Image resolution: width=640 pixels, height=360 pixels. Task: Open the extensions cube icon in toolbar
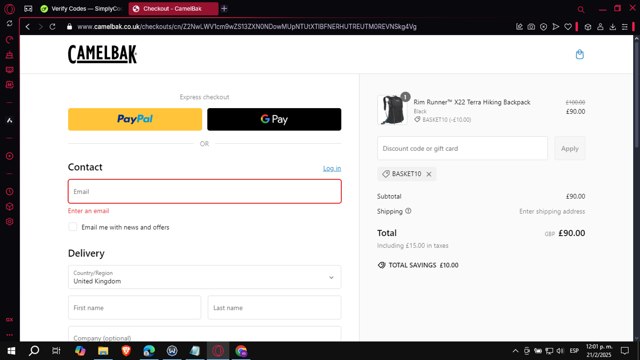pyautogui.click(x=588, y=27)
